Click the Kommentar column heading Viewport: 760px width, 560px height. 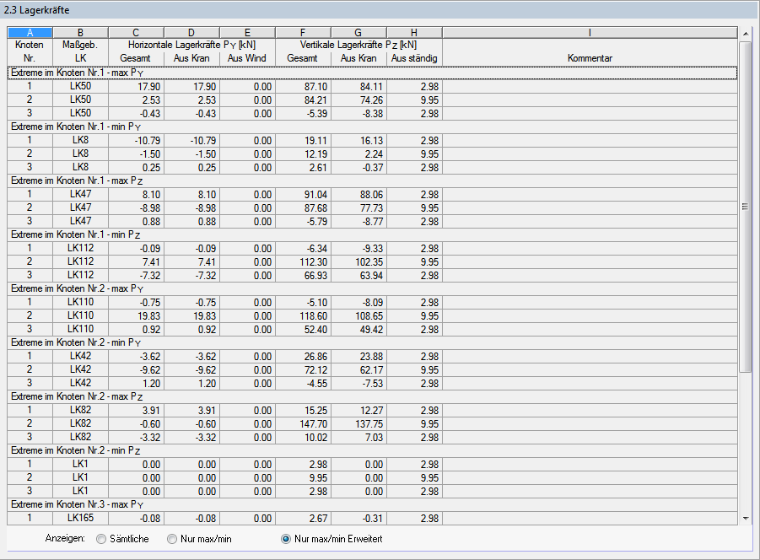[x=590, y=58]
